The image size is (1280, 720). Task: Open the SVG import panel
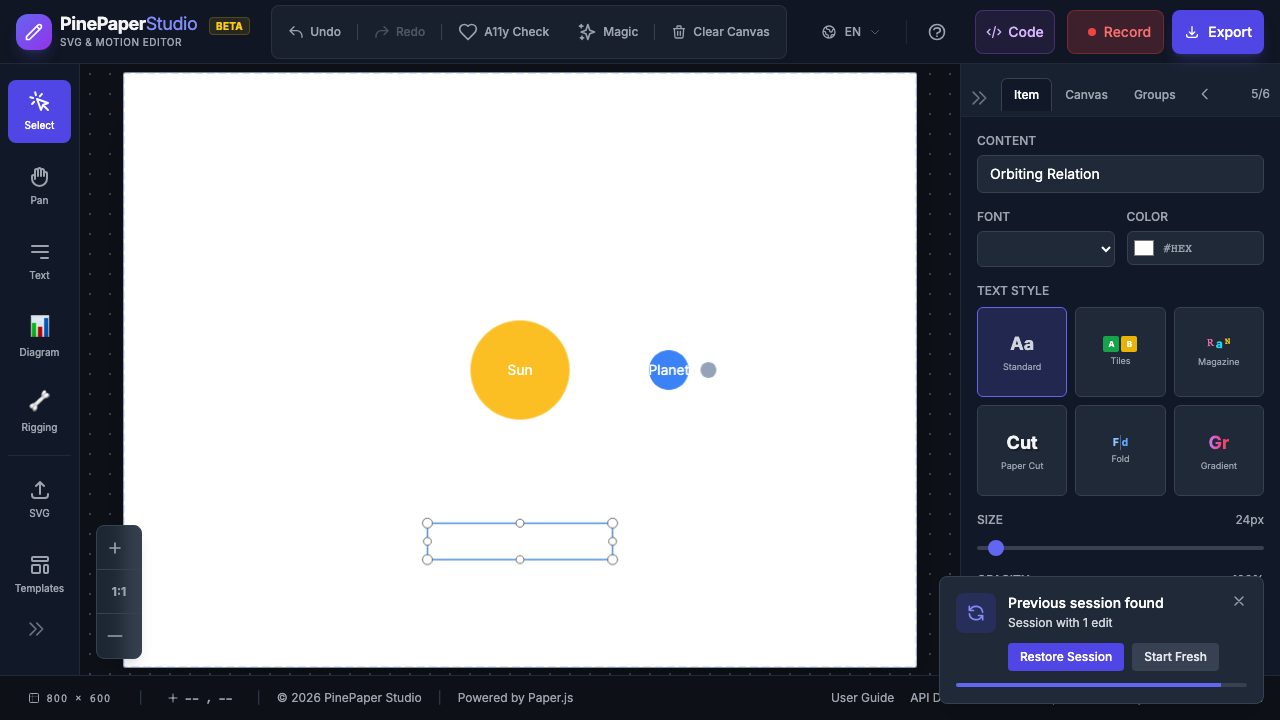[x=39, y=497]
